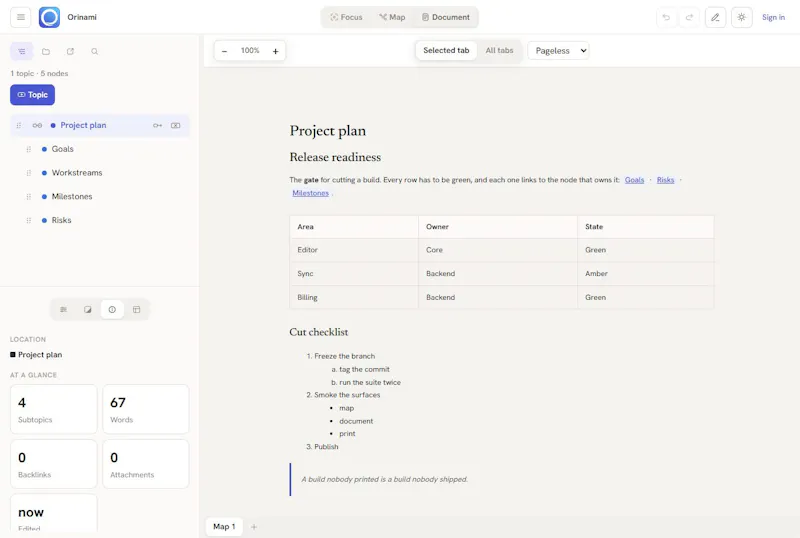This screenshot has width=800, height=538.
Task: Switch to the Focus view tab
Action: (x=346, y=17)
